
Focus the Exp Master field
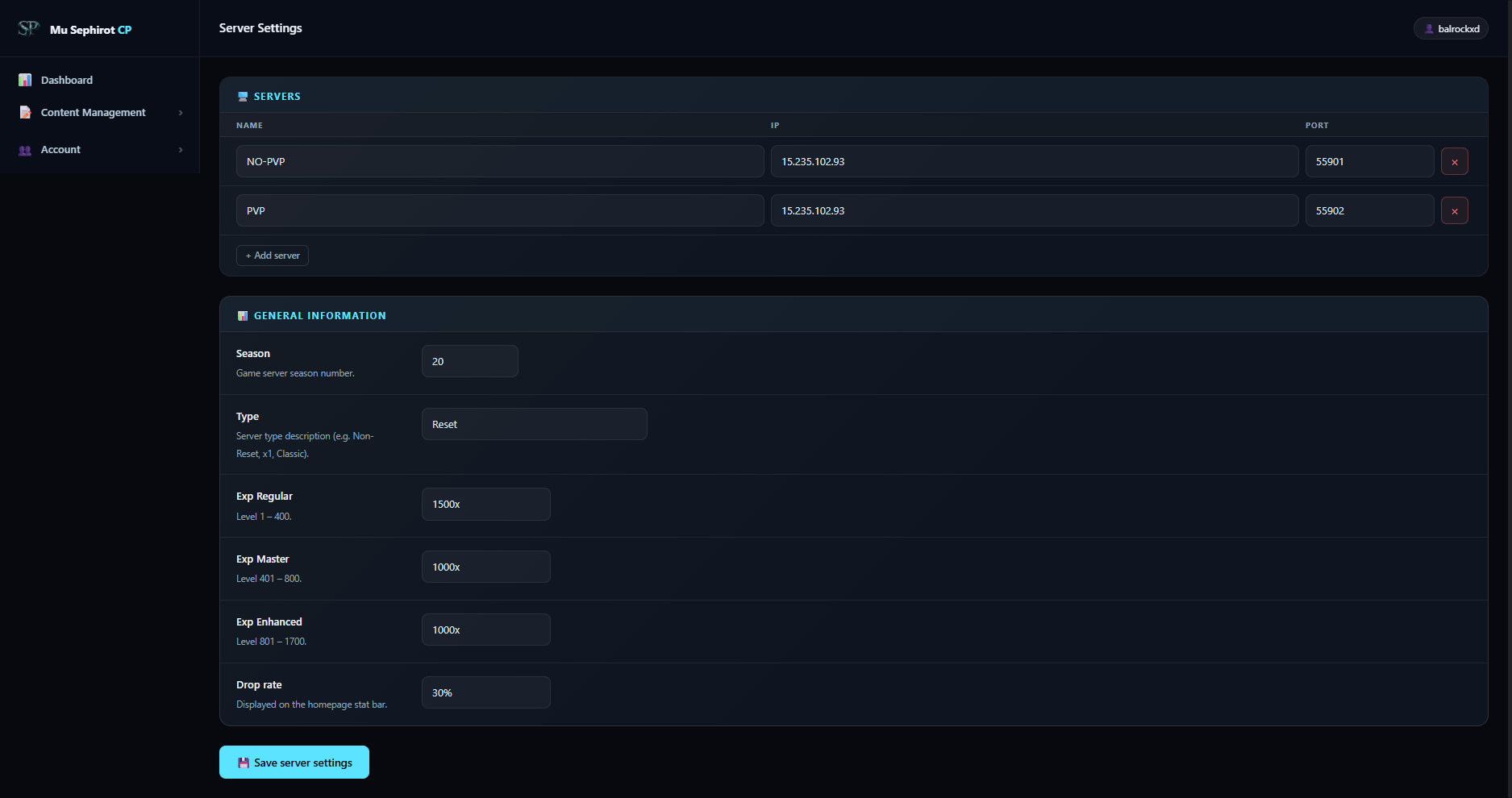tap(485, 567)
